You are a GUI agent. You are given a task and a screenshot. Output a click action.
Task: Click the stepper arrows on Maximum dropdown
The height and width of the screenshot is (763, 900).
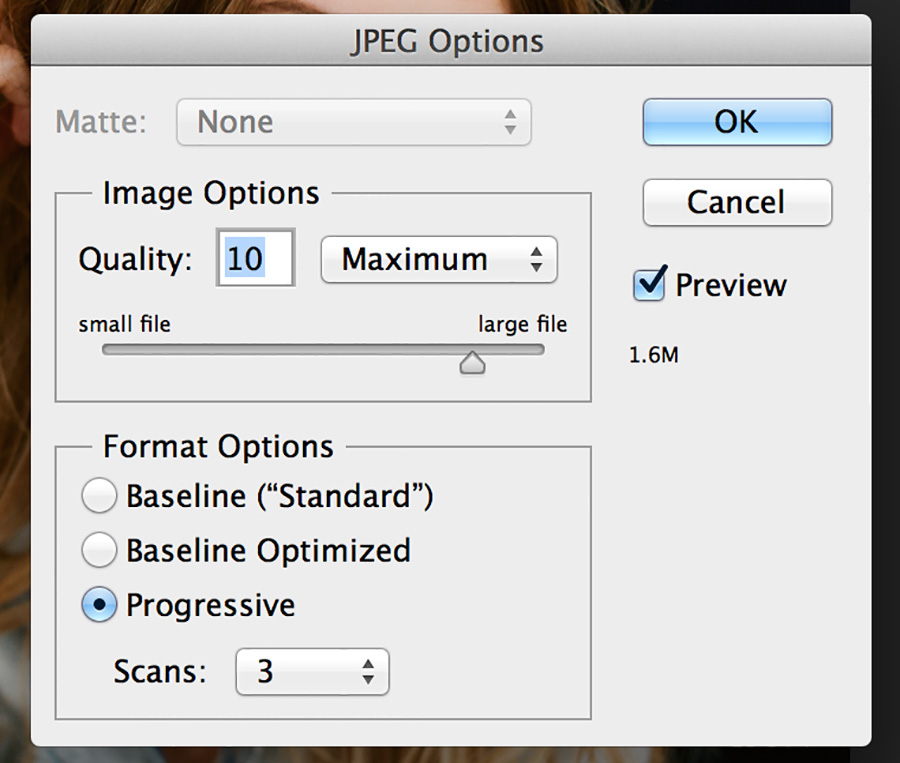point(537,260)
